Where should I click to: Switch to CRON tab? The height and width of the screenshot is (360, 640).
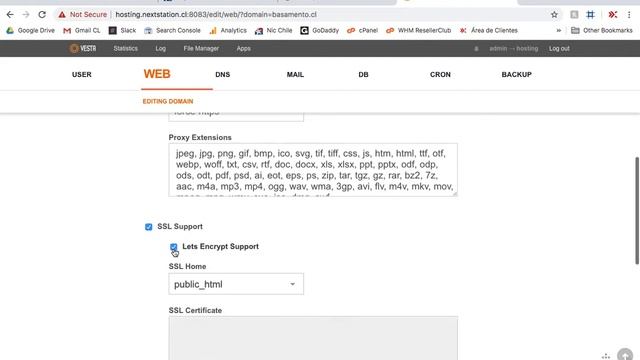pyautogui.click(x=440, y=75)
